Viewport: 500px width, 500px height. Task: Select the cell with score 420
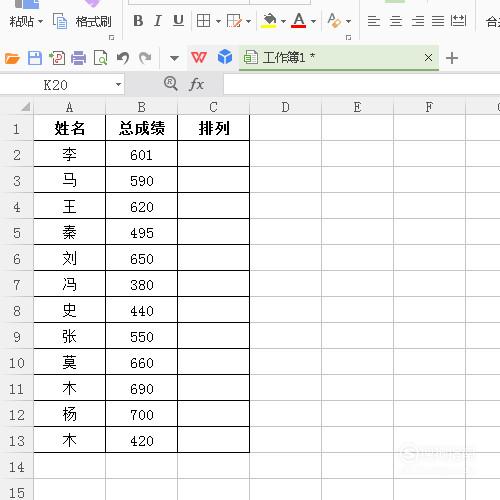point(141,441)
